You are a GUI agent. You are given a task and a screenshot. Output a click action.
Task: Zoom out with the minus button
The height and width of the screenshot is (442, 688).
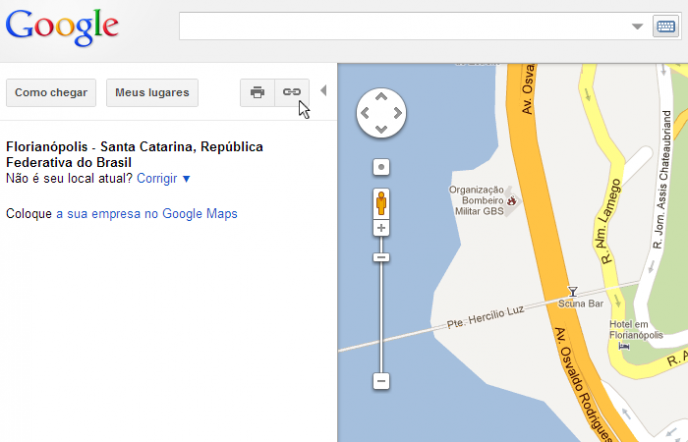(x=381, y=381)
